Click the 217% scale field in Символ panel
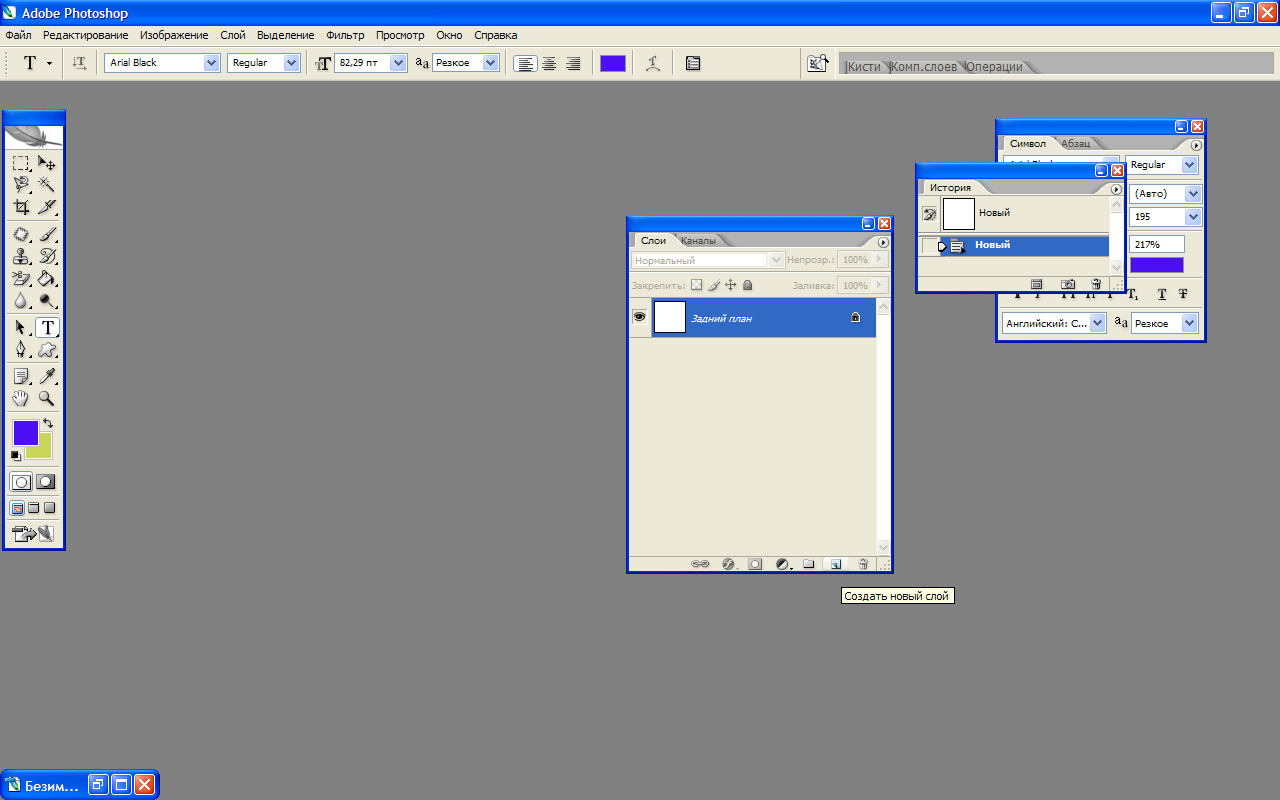 tap(1157, 244)
